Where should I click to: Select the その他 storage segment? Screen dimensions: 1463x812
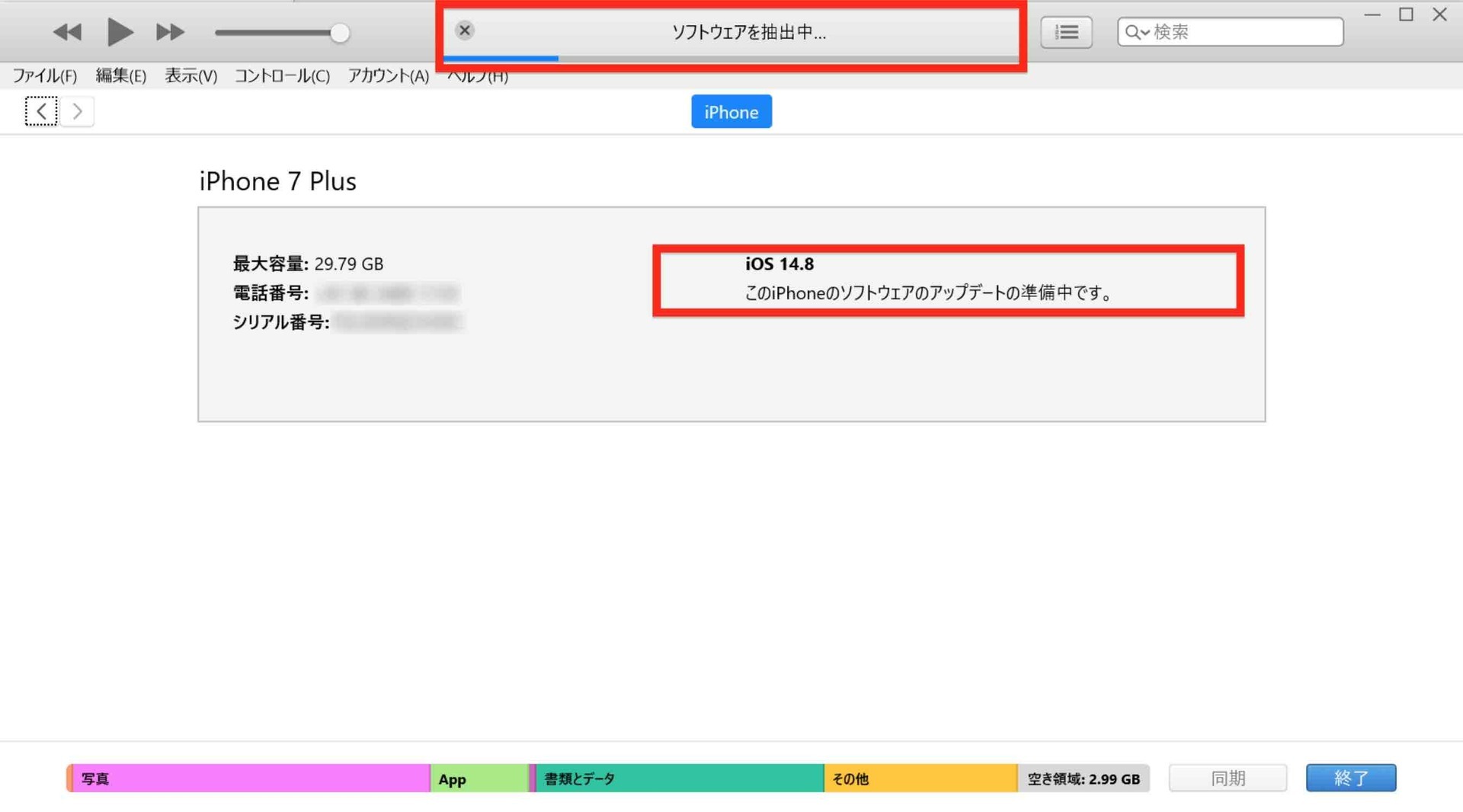[920, 778]
